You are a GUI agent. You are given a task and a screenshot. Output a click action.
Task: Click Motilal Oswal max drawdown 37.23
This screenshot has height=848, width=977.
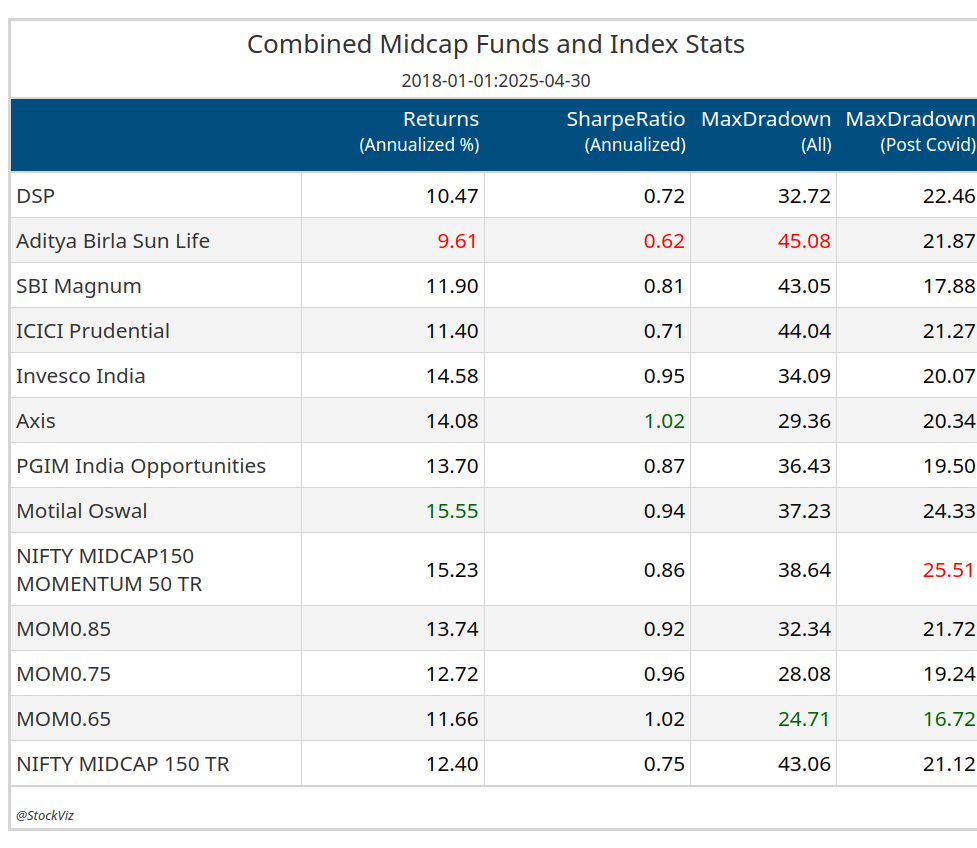pyautogui.click(x=804, y=511)
